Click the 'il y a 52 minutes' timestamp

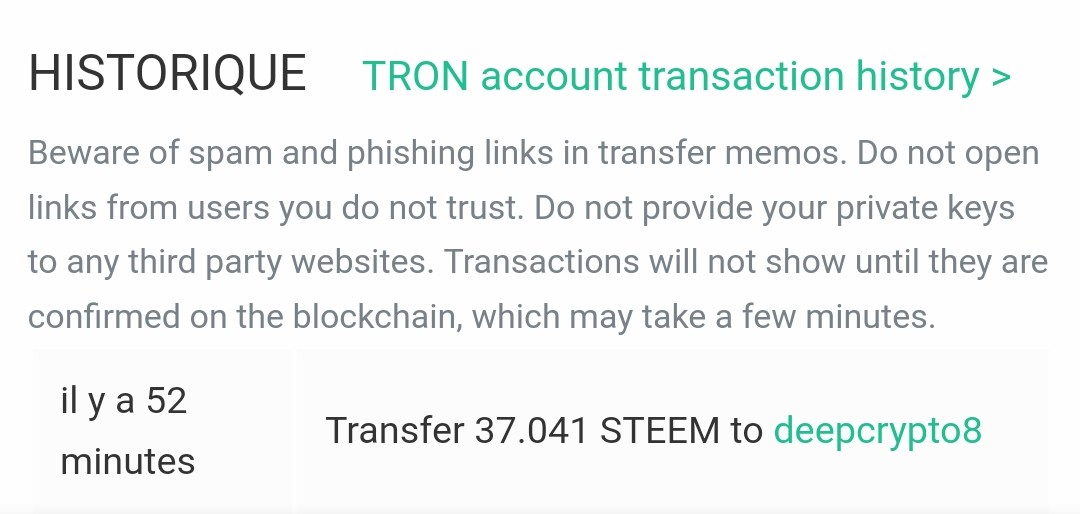[128, 431]
